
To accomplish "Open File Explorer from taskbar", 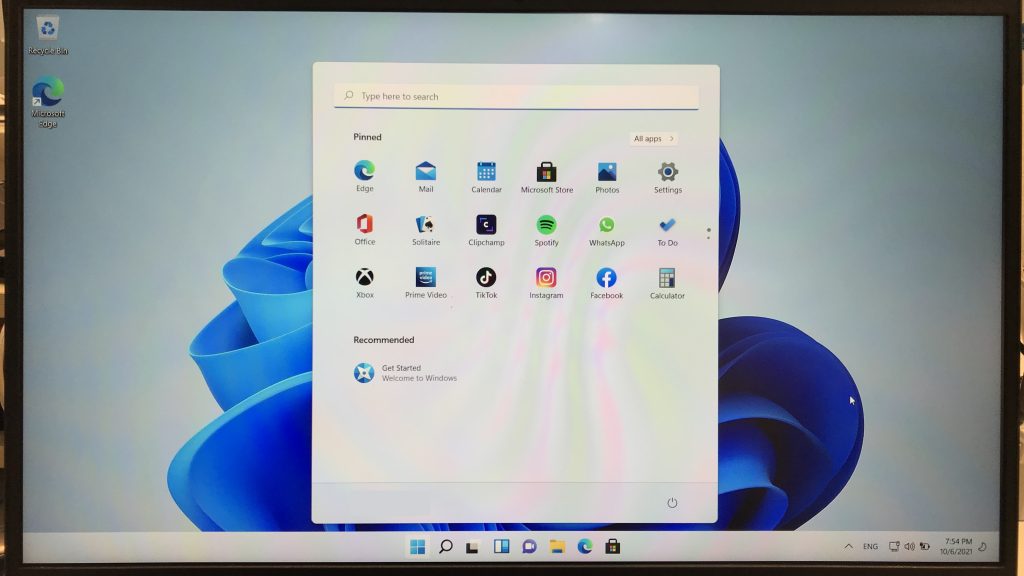I will point(556,547).
